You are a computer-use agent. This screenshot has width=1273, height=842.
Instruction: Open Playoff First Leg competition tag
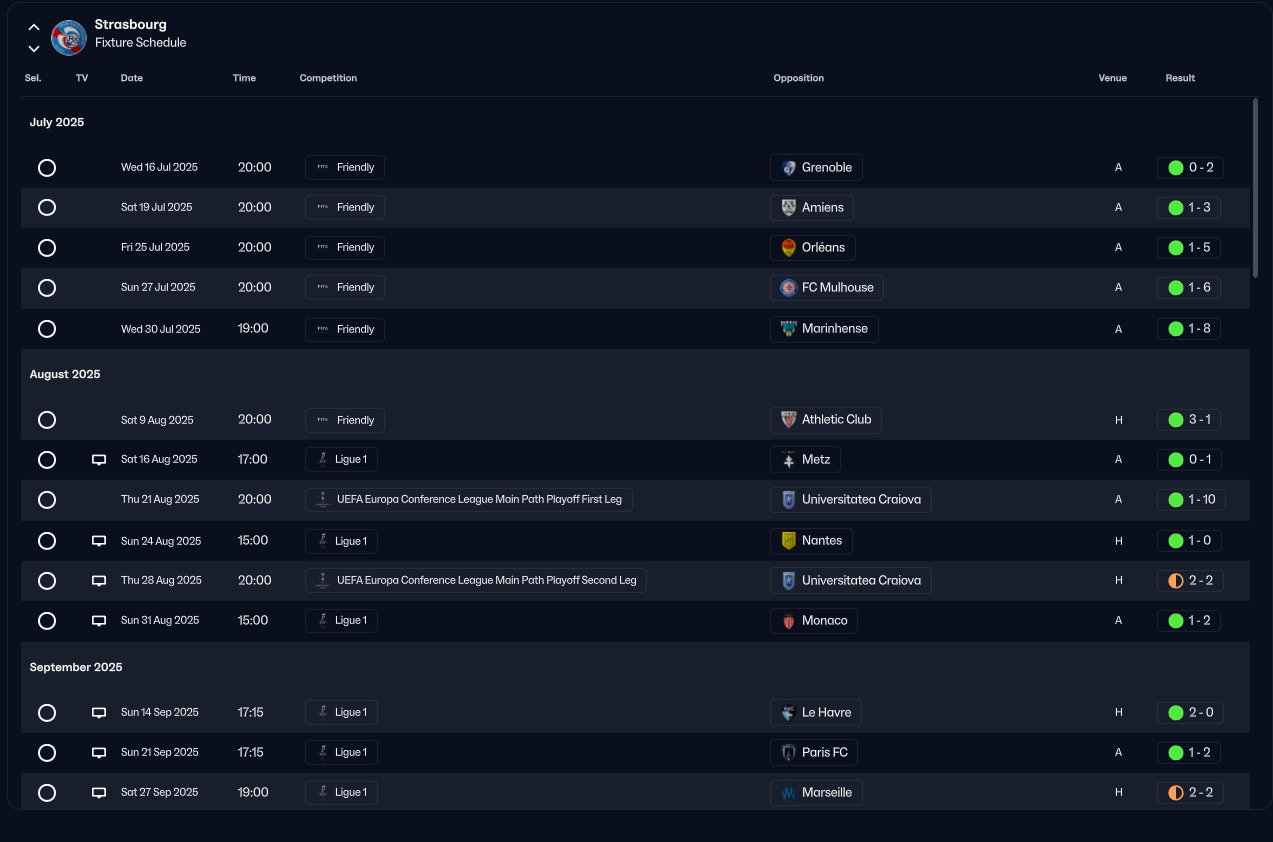pos(469,499)
